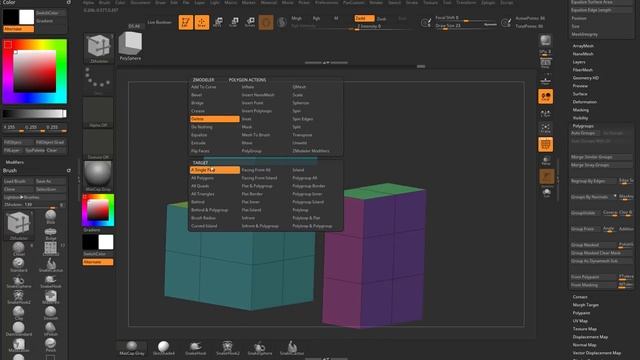Pick the SnakeHook2 brush in bottom shelf
Screen dimensions: 640x360
pyautogui.click(x=227, y=348)
